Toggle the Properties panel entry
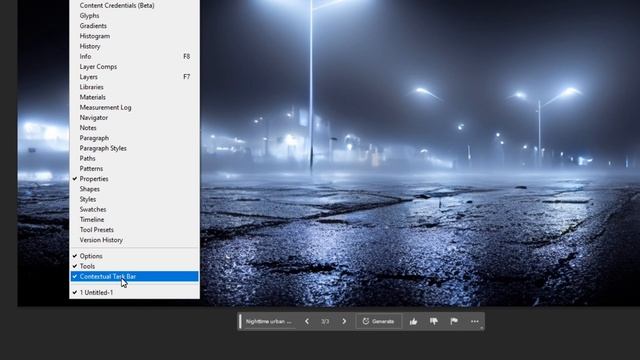This screenshot has height=360, width=640. pos(134,179)
